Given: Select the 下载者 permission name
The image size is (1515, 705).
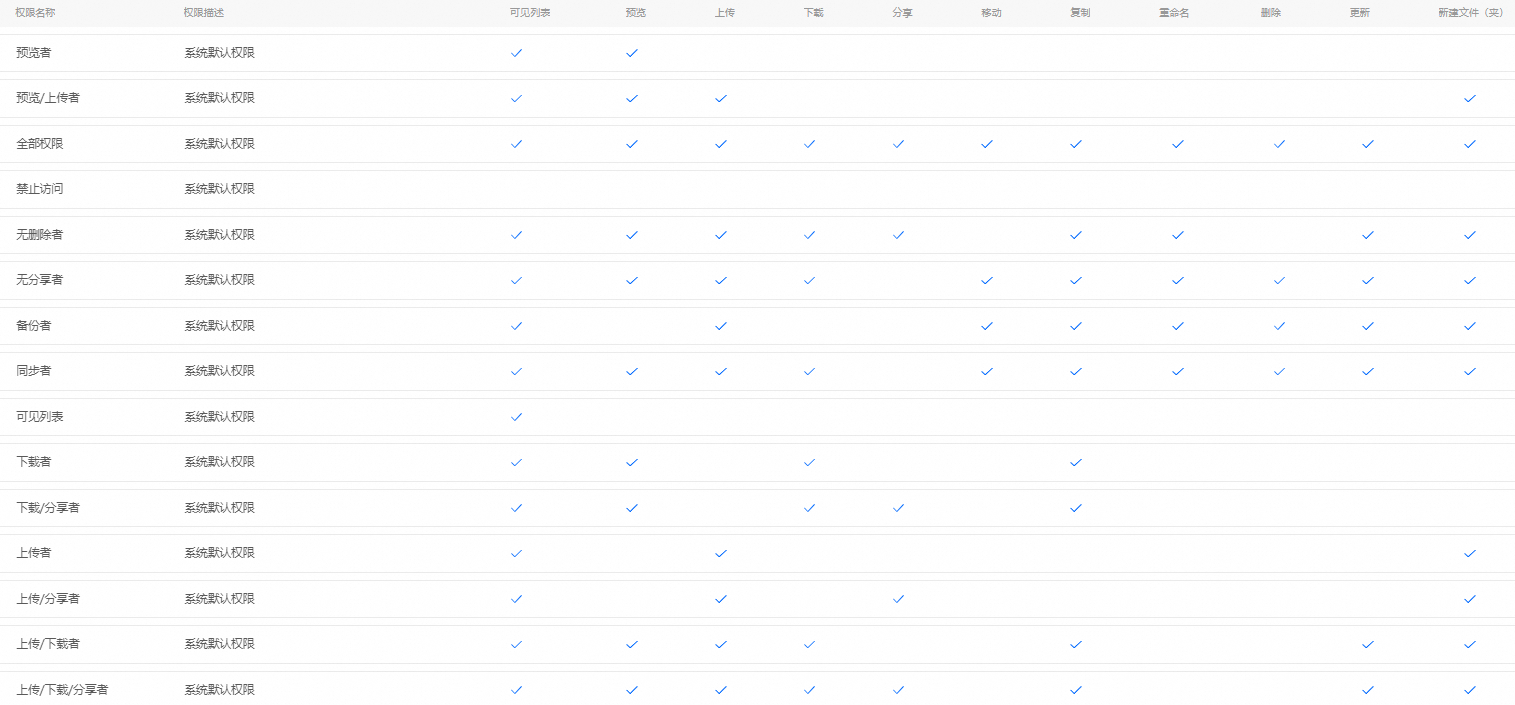Looking at the screenshot, I should (x=34, y=462).
